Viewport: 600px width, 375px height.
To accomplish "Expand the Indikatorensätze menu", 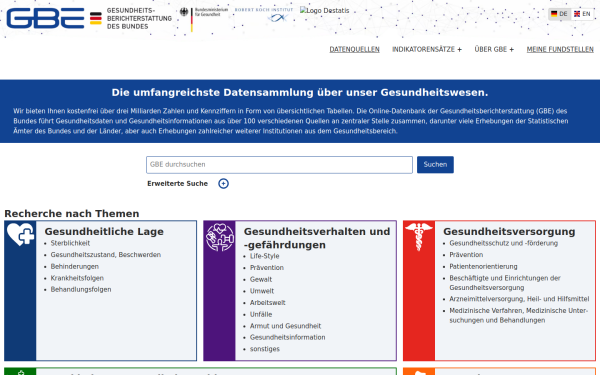I will [427, 49].
